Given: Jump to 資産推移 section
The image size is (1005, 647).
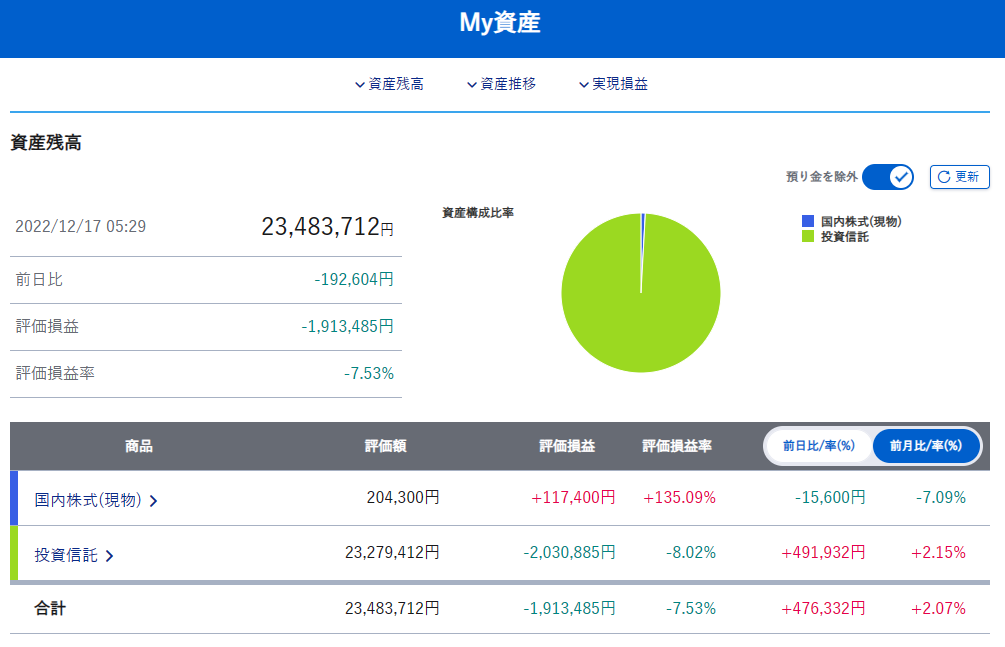Looking at the screenshot, I should 501,84.
